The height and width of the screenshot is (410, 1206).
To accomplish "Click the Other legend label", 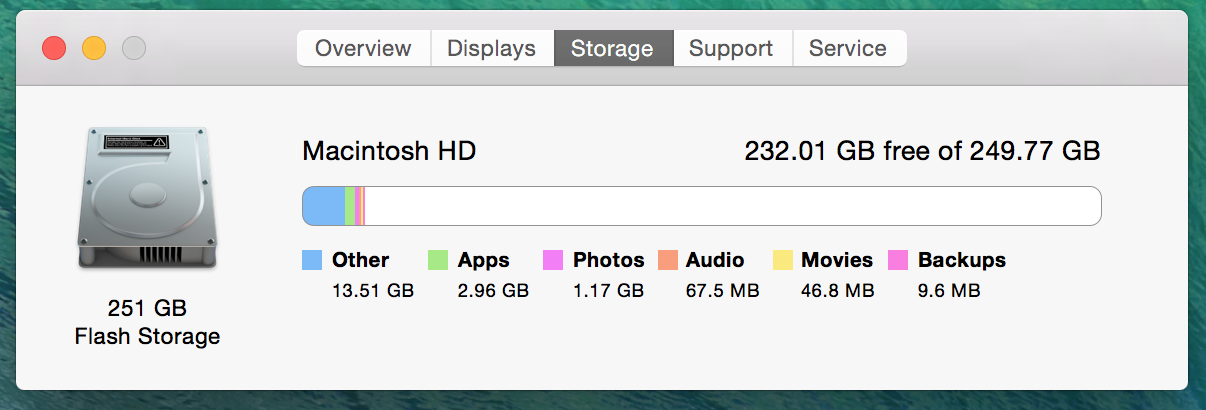I will tap(361, 260).
